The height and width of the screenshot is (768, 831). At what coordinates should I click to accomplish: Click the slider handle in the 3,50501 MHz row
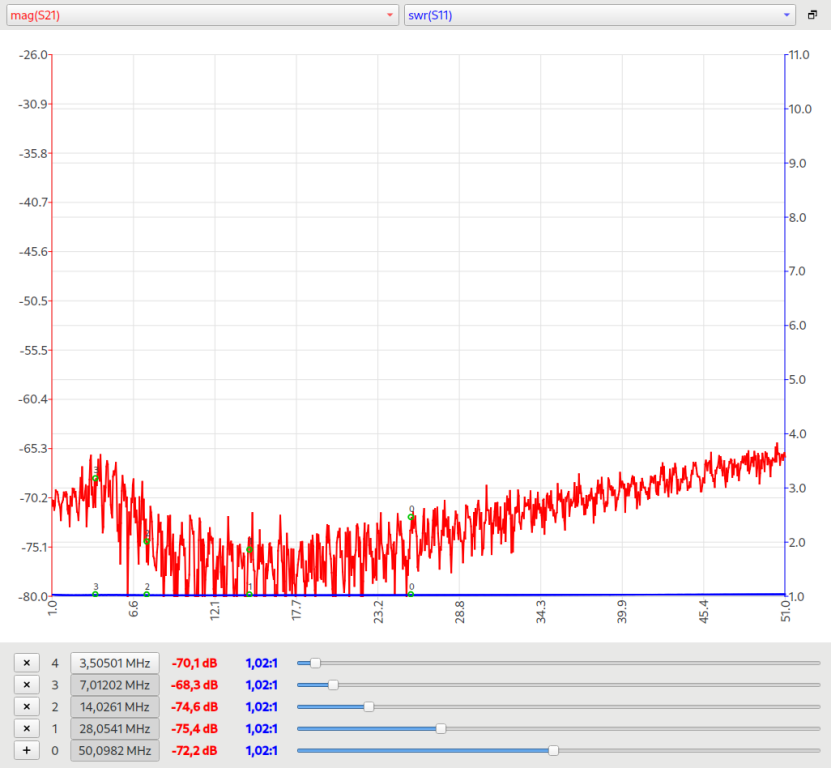[316, 663]
